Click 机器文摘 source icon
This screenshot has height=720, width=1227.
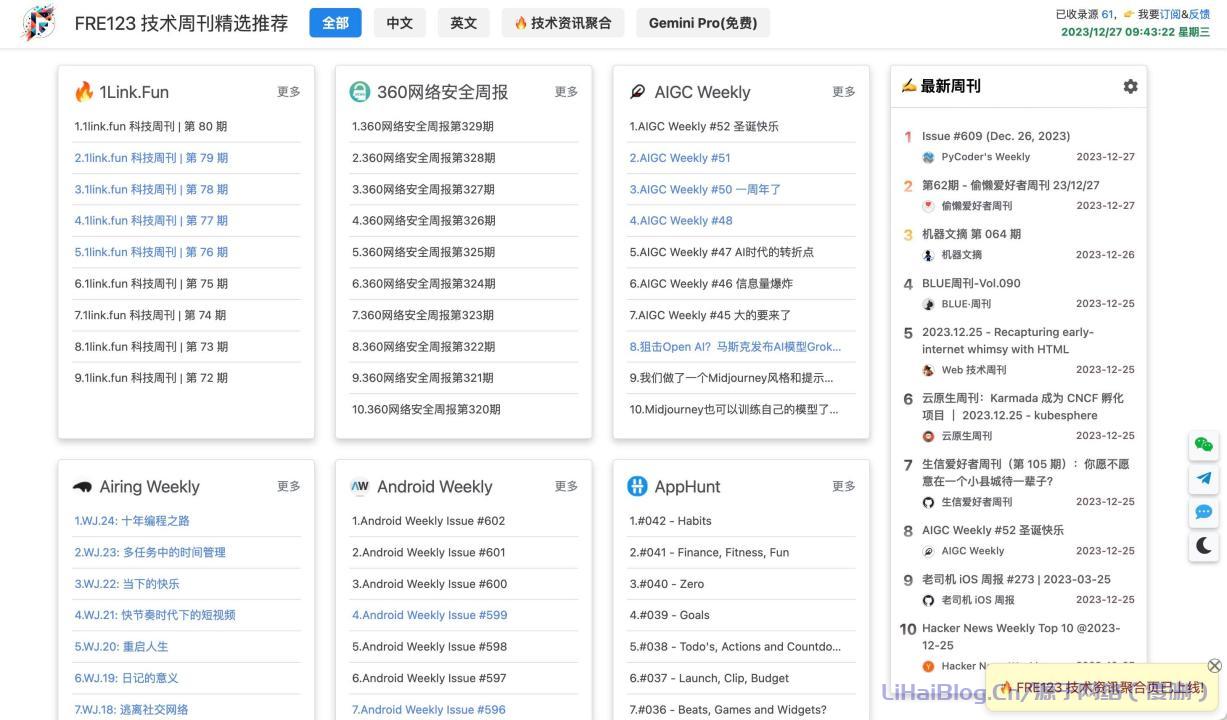(x=928, y=255)
